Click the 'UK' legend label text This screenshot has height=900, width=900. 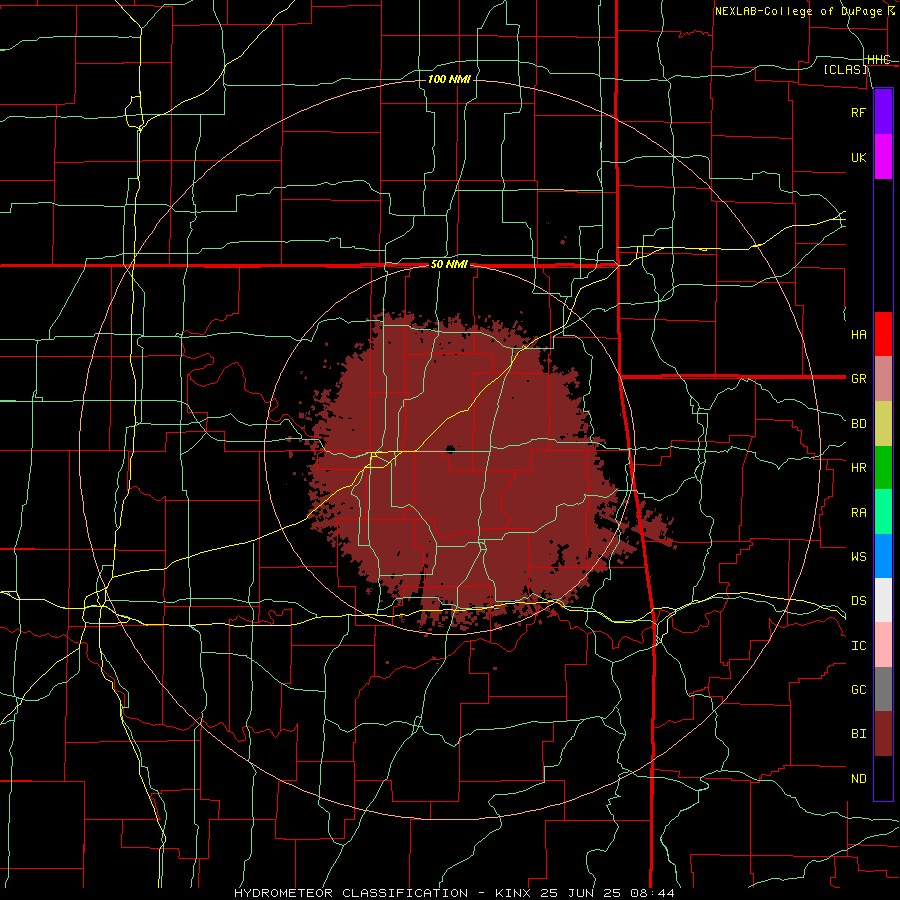click(x=859, y=158)
